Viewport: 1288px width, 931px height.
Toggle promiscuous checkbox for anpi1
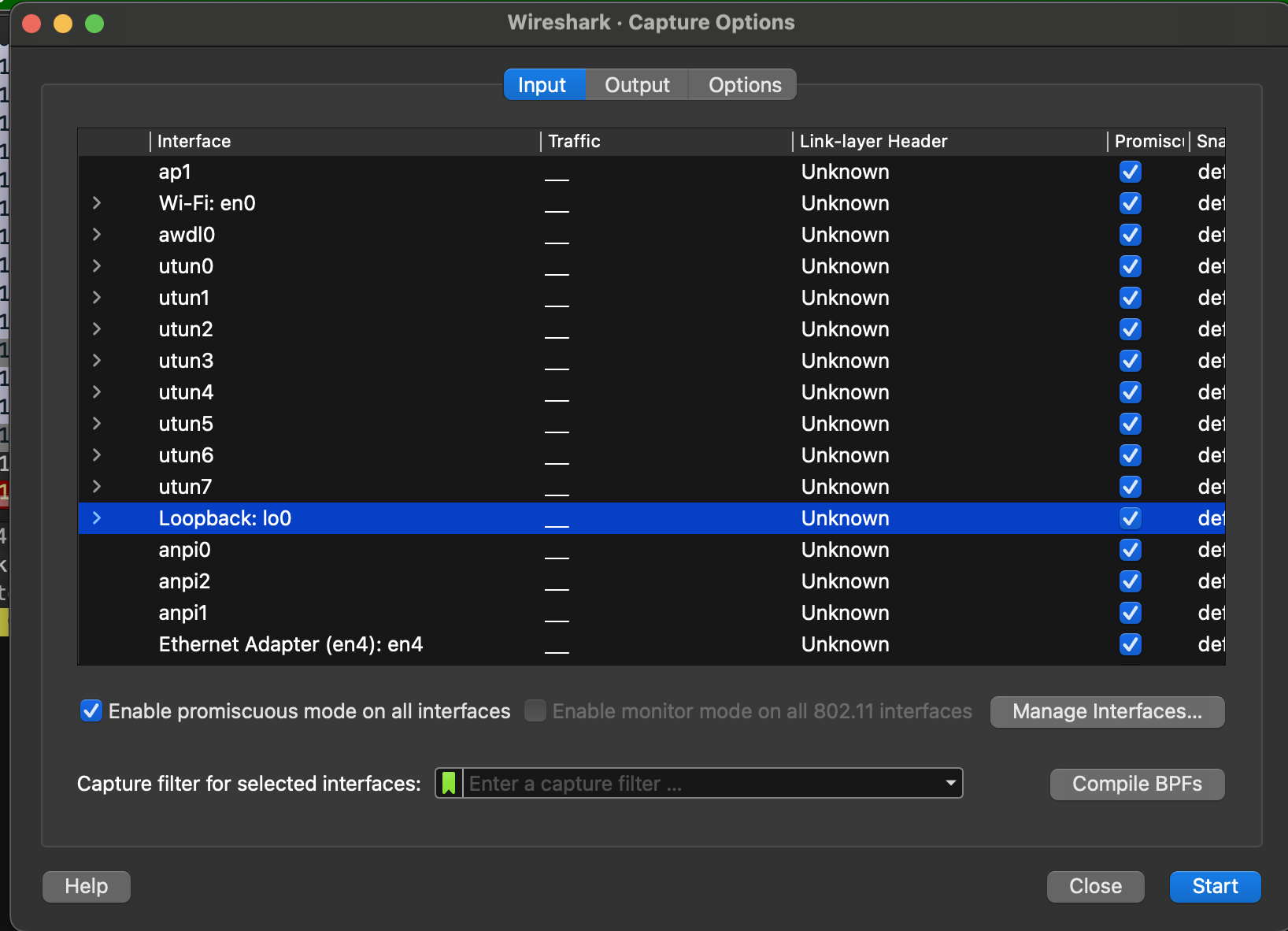click(x=1131, y=613)
